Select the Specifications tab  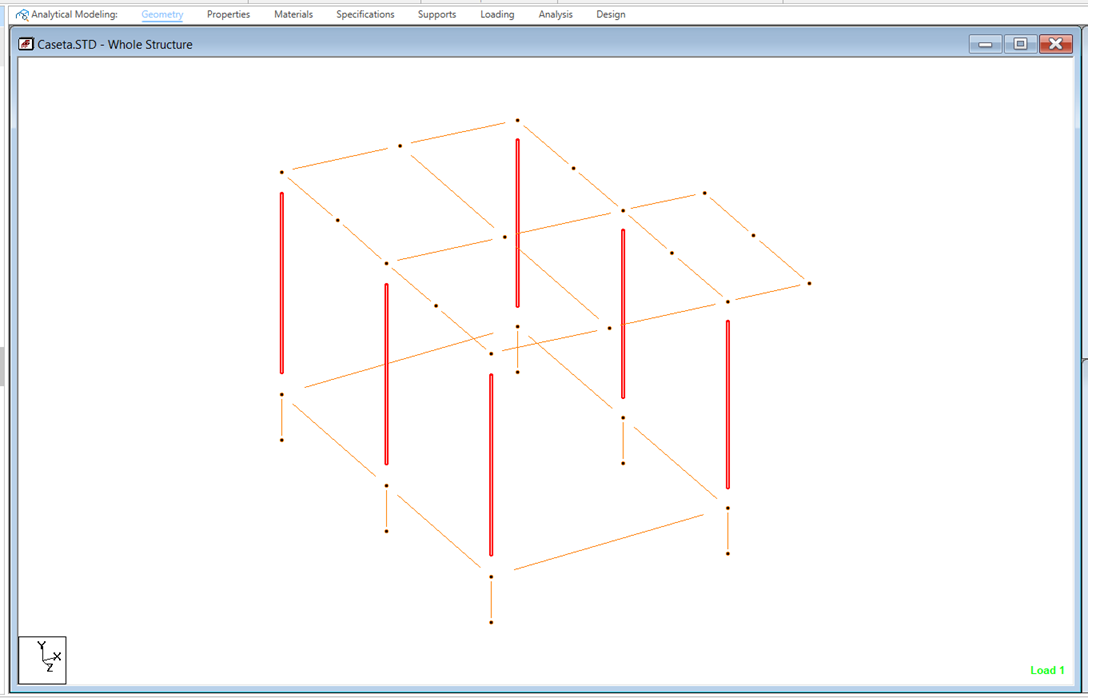click(x=365, y=14)
